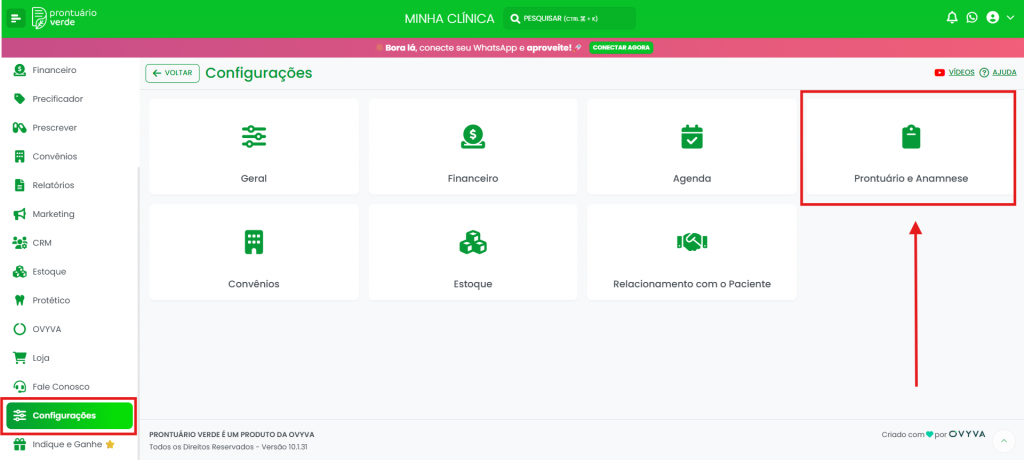Open the Financeiro settings card
1024x460 pixels.
coord(473,147)
